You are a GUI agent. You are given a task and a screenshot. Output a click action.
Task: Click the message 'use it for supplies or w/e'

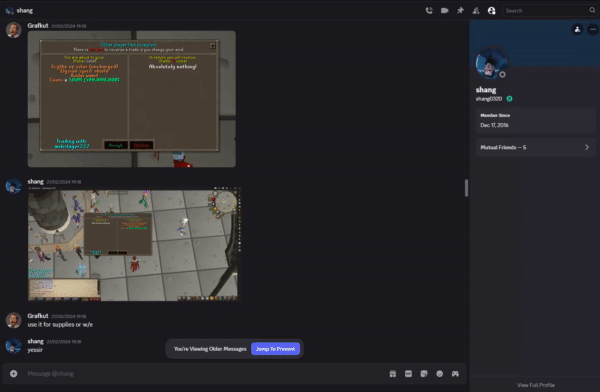point(60,325)
